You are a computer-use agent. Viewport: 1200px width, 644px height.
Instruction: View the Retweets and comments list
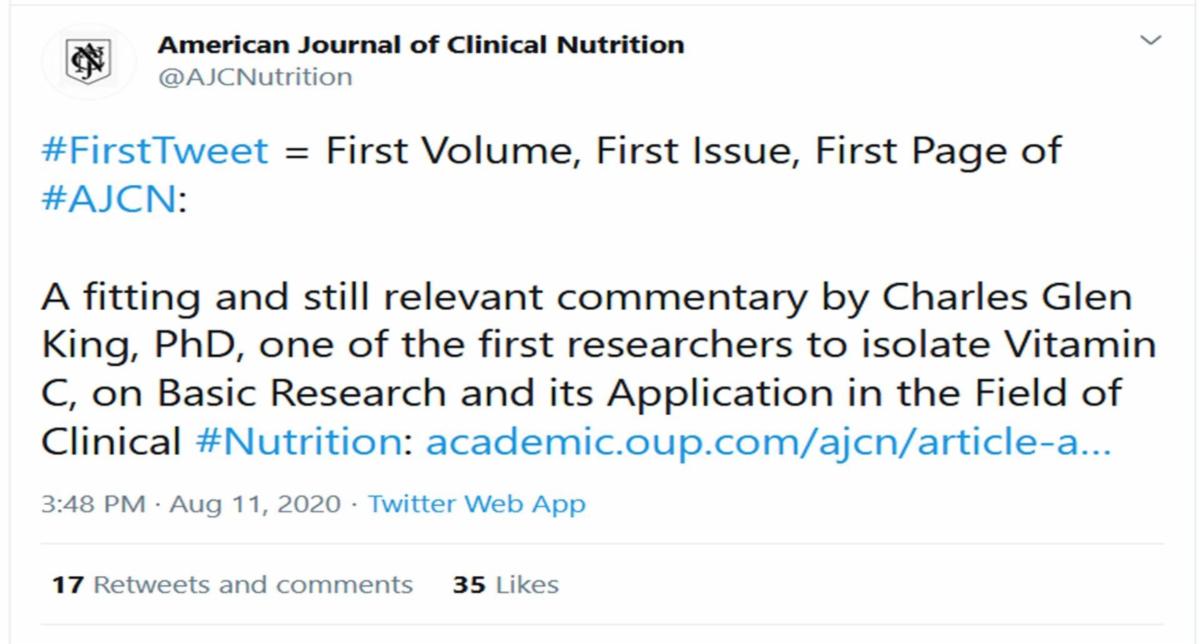252,584
